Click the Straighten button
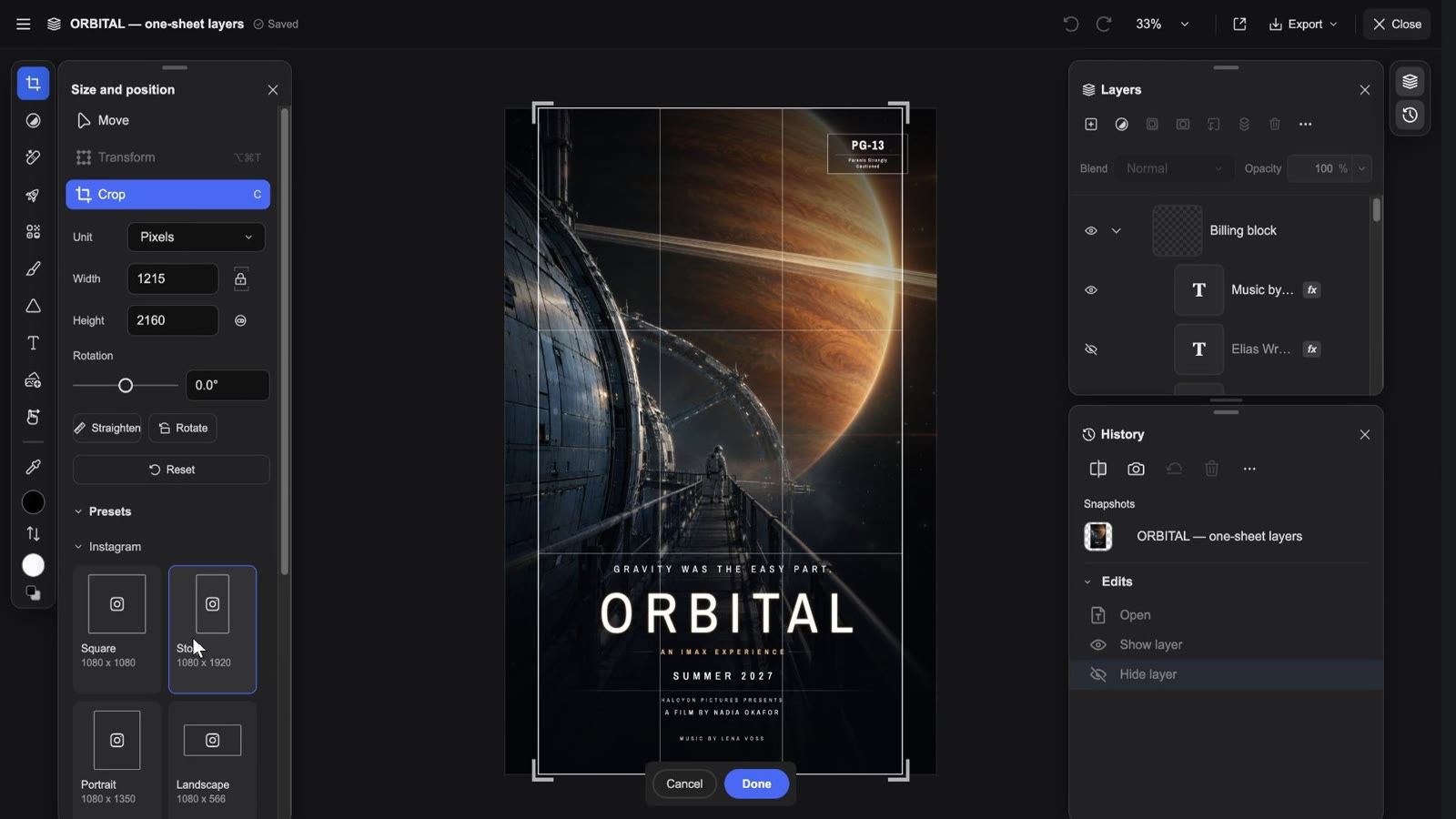This screenshot has width=1456, height=819. click(x=107, y=428)
